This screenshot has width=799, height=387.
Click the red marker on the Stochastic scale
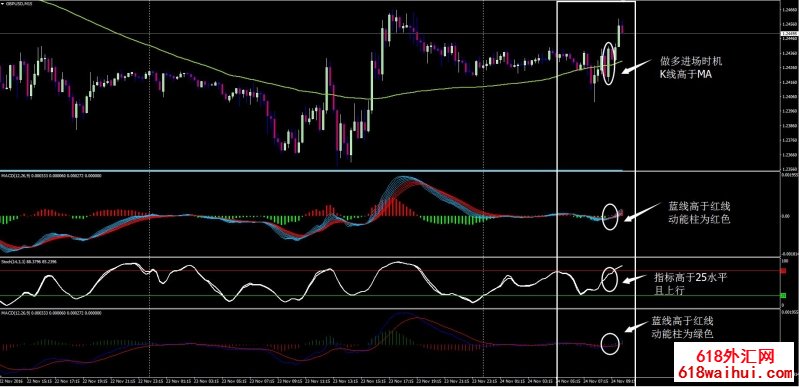pyautogui.click(x=783, y=271)
